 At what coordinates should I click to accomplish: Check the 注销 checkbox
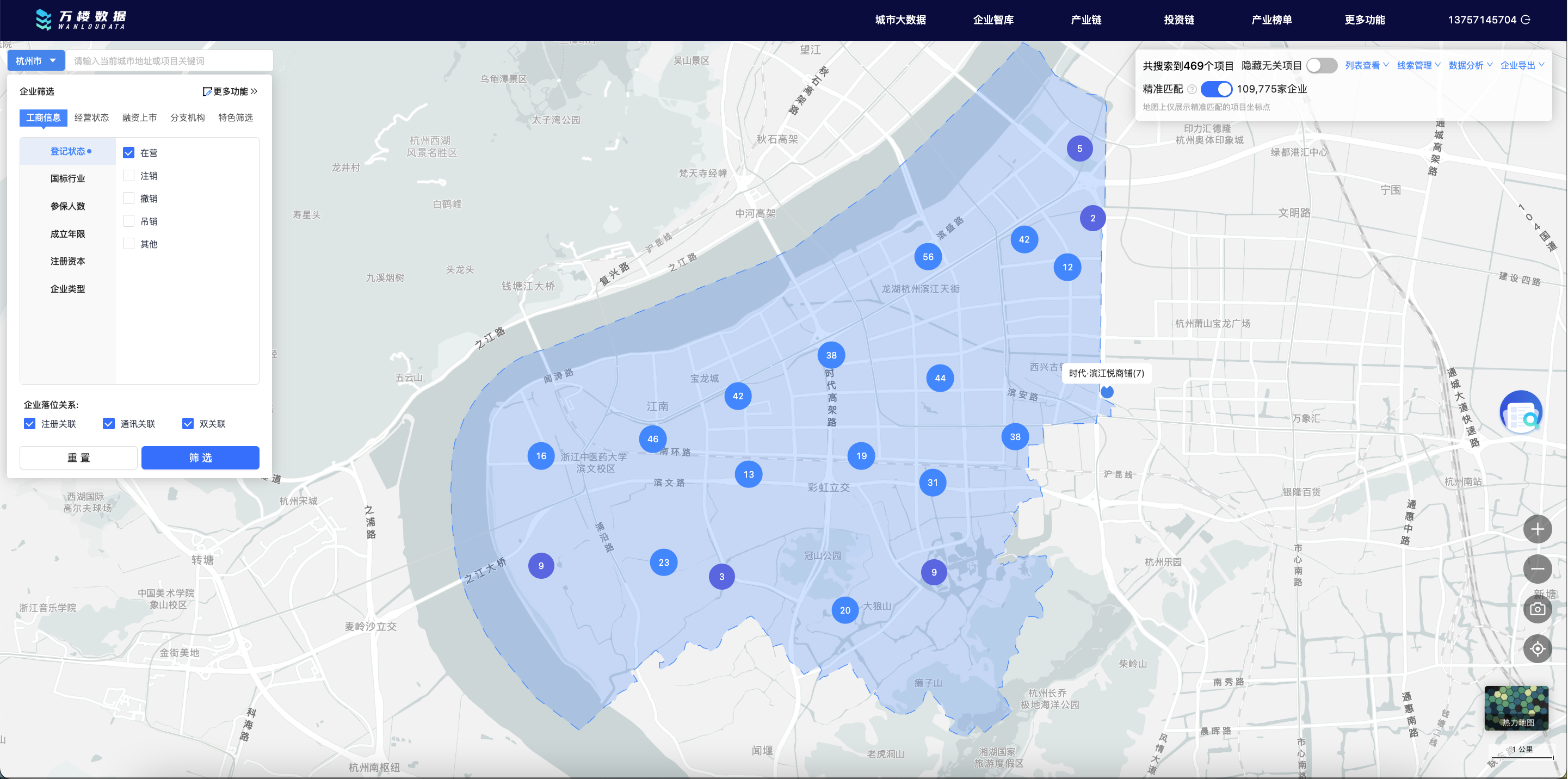click(x=128, y=176)
